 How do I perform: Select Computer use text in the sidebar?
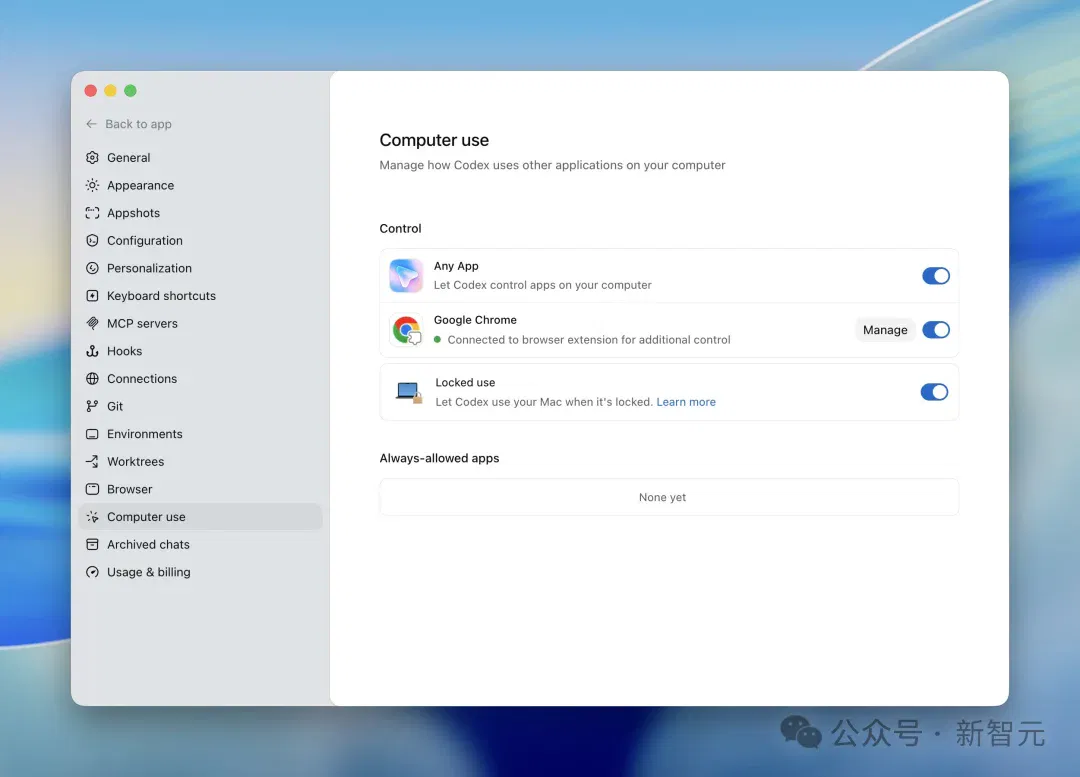pos(146,517)
